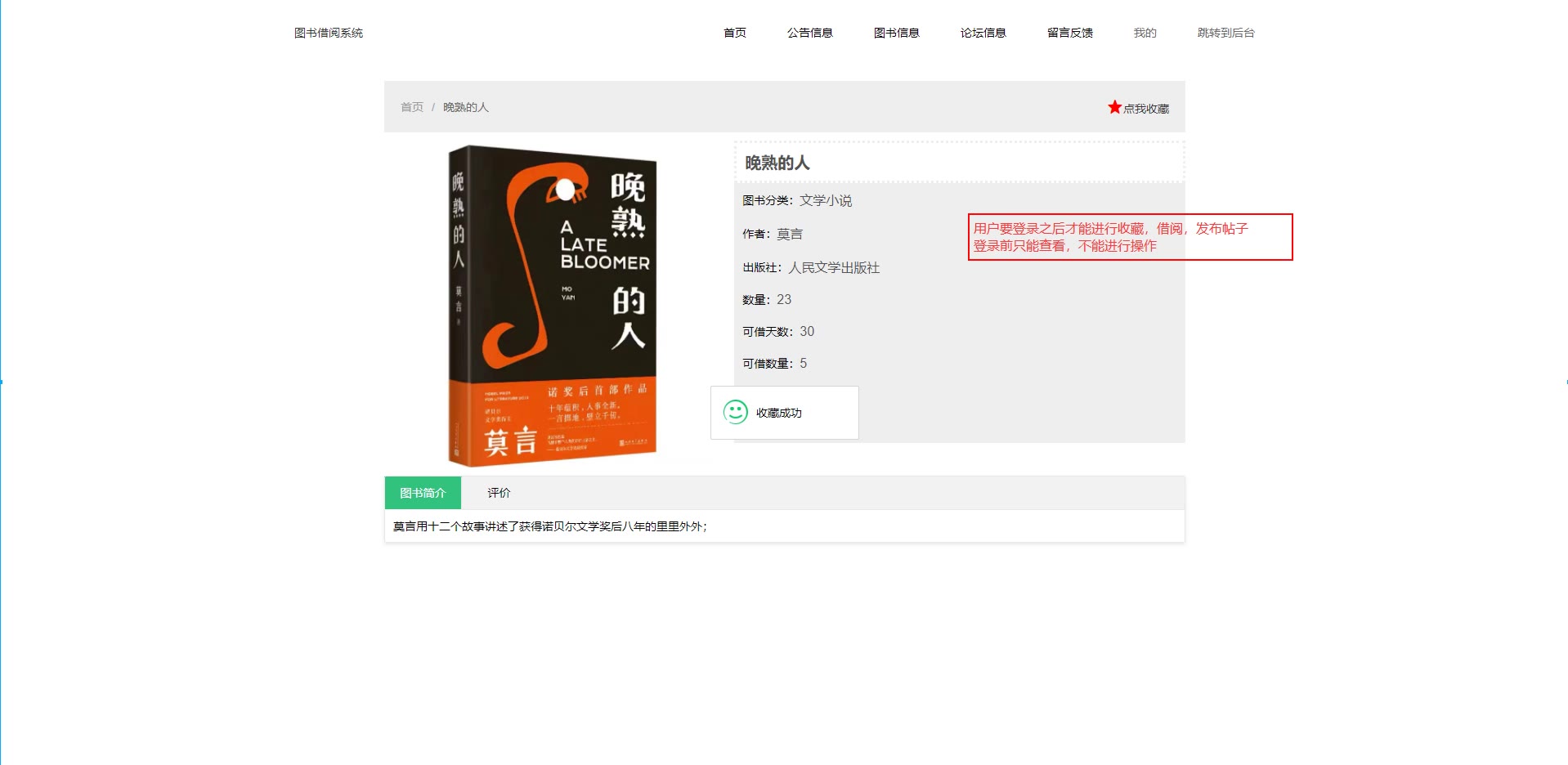Screen dimensions: 1568x765
Task: Click the 可借数量: 5 row
Action: [774, 363]
